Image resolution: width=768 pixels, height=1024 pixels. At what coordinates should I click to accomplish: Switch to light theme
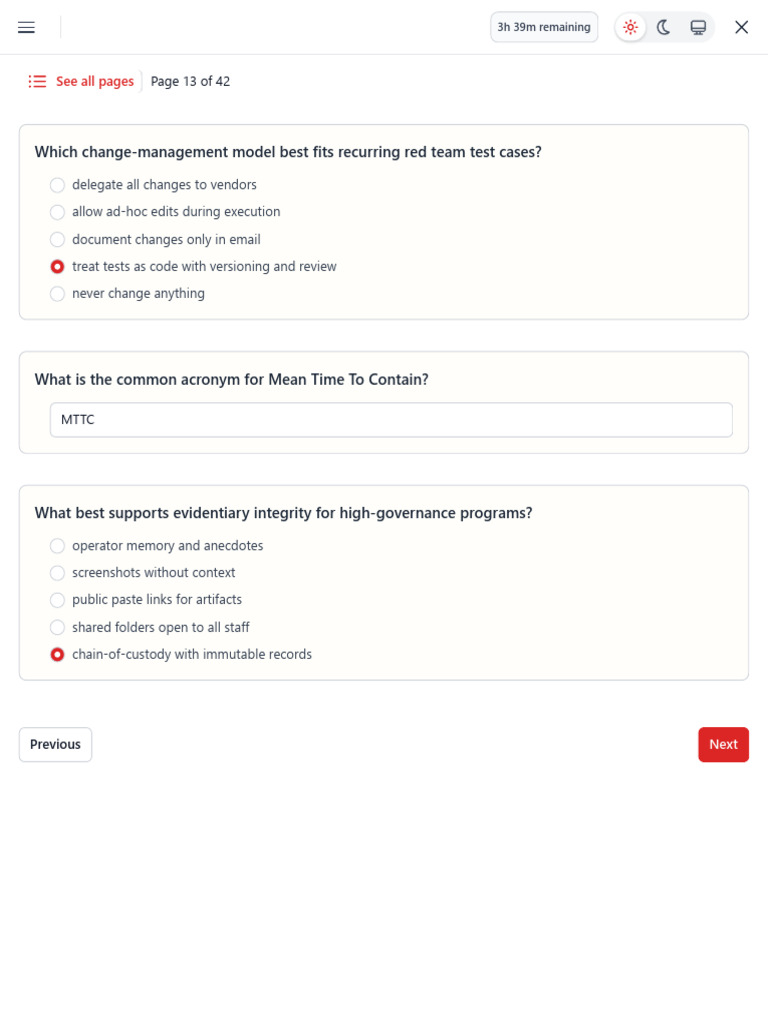pyautogui.click(x=630, y=27)
